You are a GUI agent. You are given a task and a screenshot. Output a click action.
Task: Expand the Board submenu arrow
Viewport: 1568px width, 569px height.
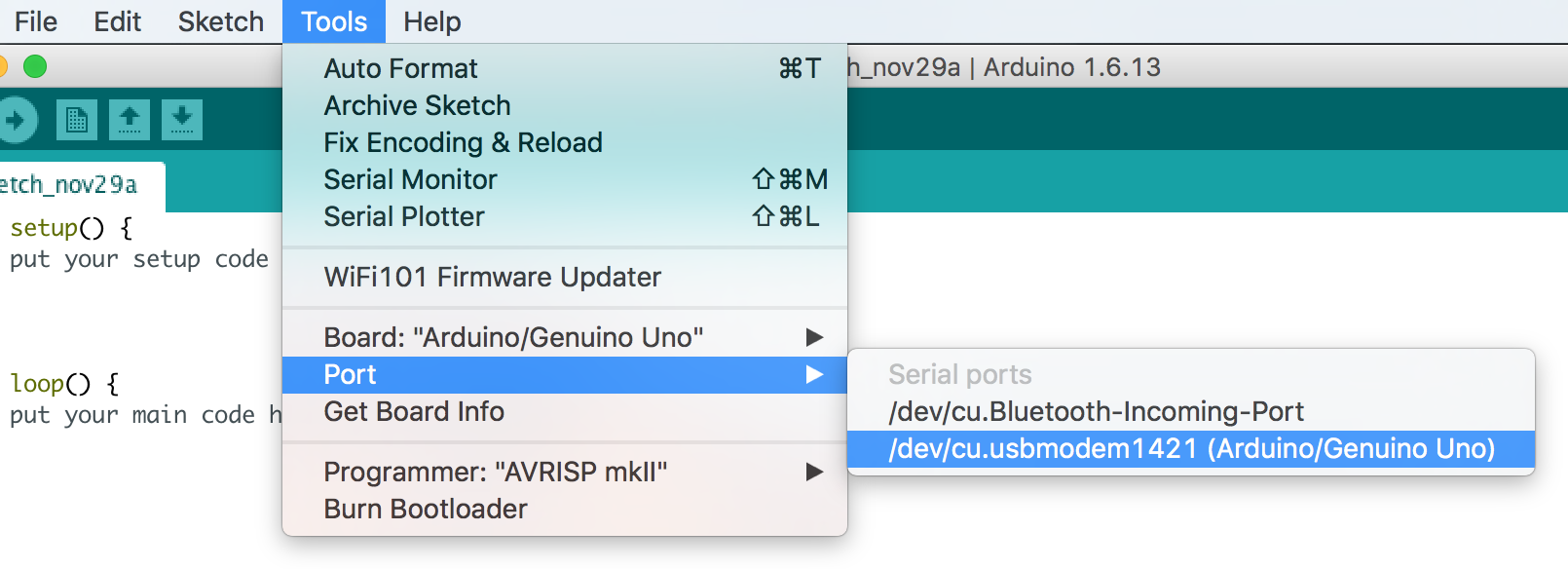coord(814,338)
